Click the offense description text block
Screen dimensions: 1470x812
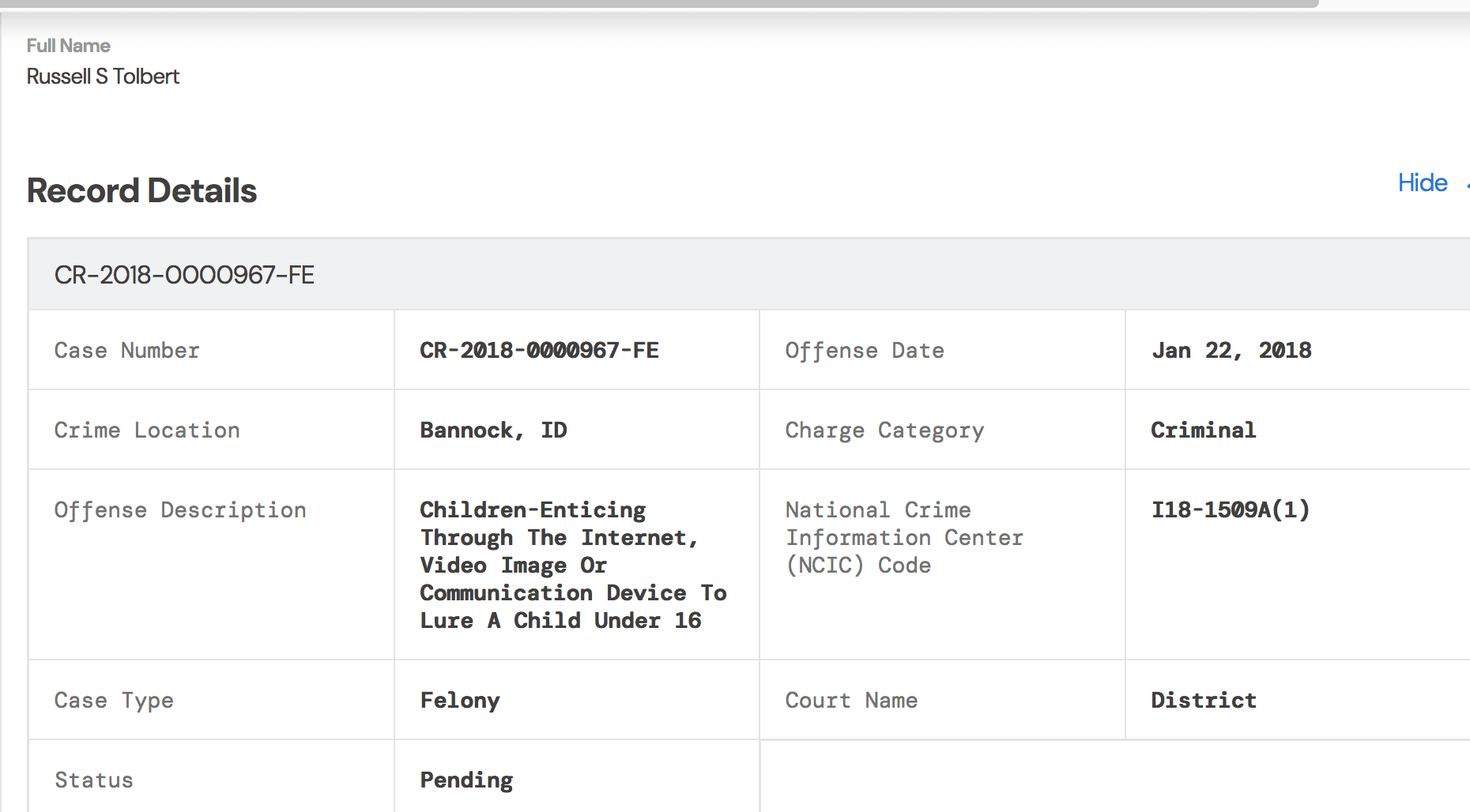click(x=572, y=565)
